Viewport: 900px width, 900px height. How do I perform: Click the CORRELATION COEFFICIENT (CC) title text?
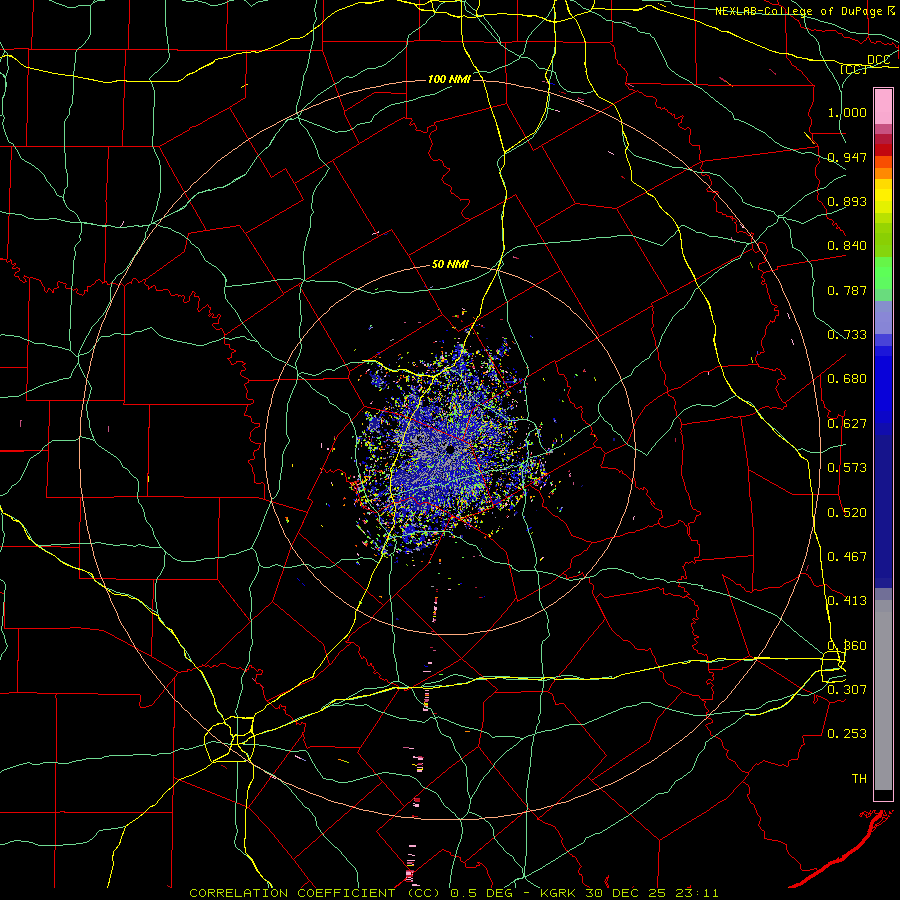click(314, 893)
